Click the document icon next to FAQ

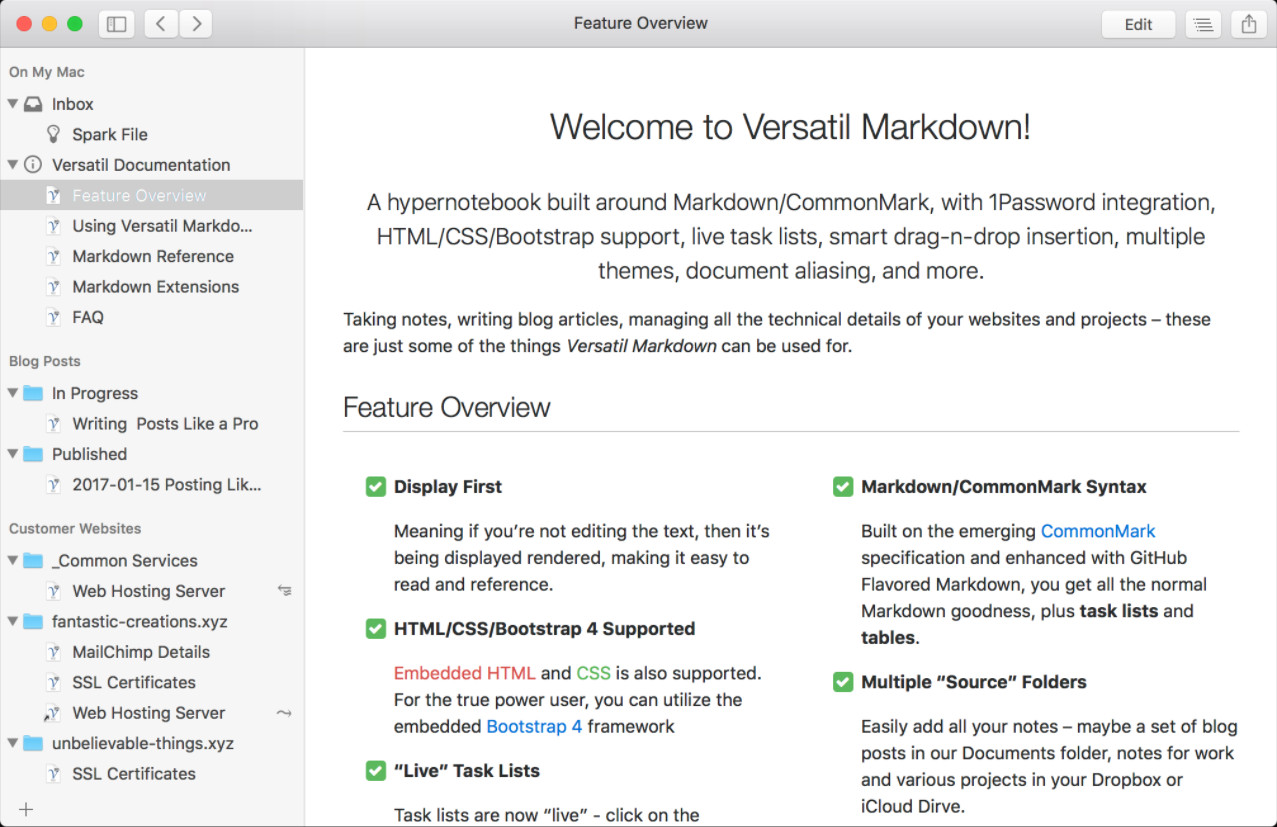pos(53,318)
